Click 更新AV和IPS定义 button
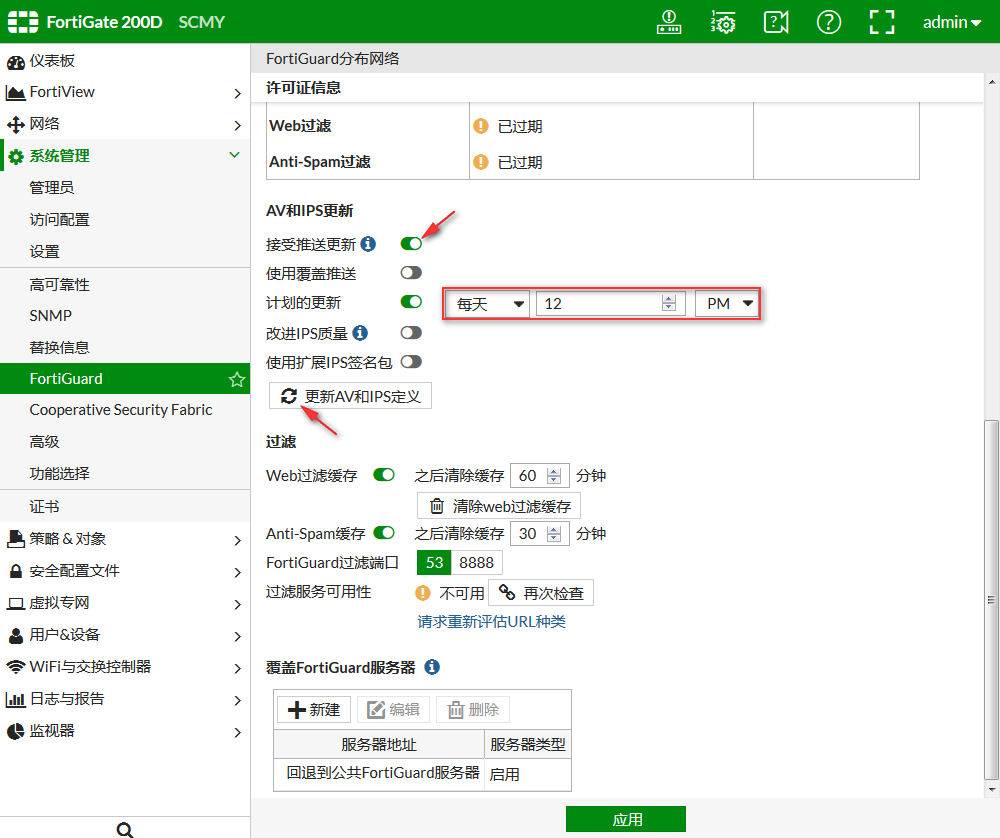1000x838 pixels. click(x=350, y=396)
